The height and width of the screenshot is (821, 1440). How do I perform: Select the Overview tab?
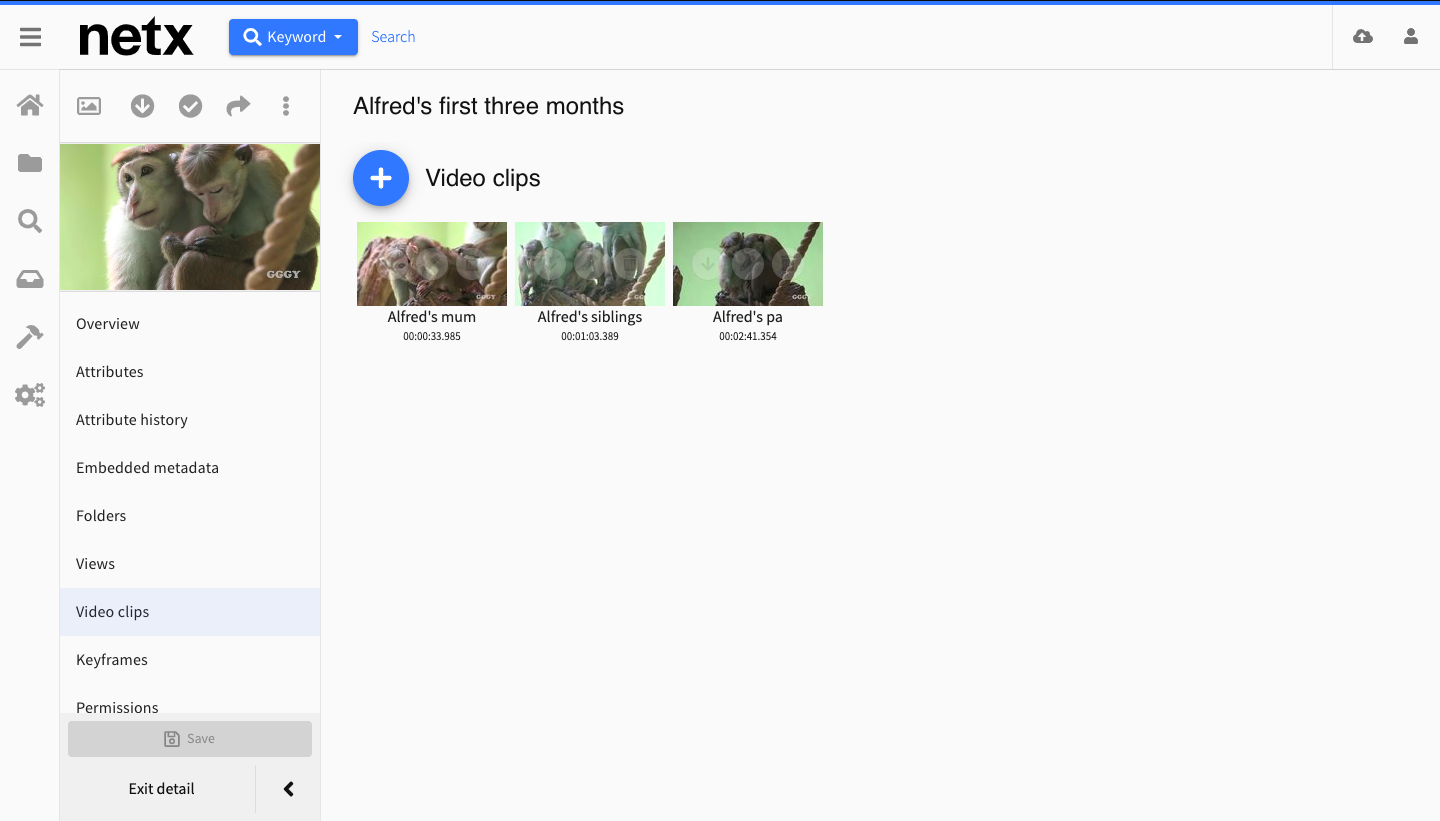(x=190, y=324)
